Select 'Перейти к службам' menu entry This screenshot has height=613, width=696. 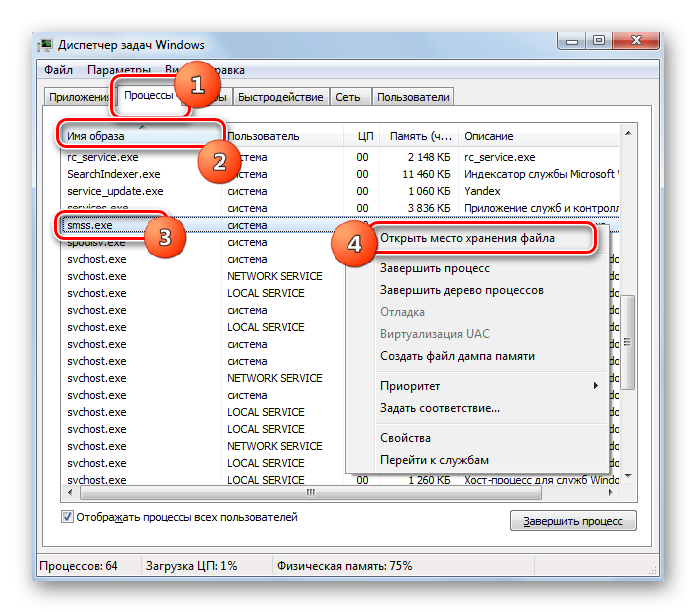pyautogui.click(x=434, y=460)
